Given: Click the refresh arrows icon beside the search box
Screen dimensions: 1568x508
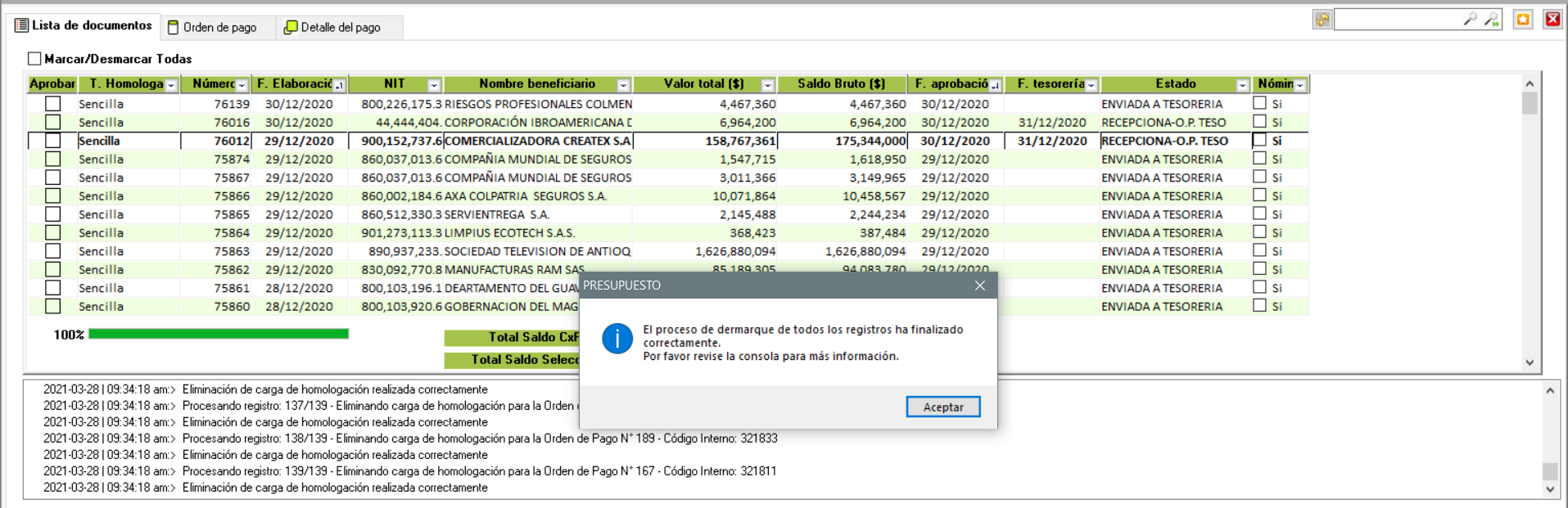Looking at the screenshot, I should pyautogui.click(x=1322, y=20).
